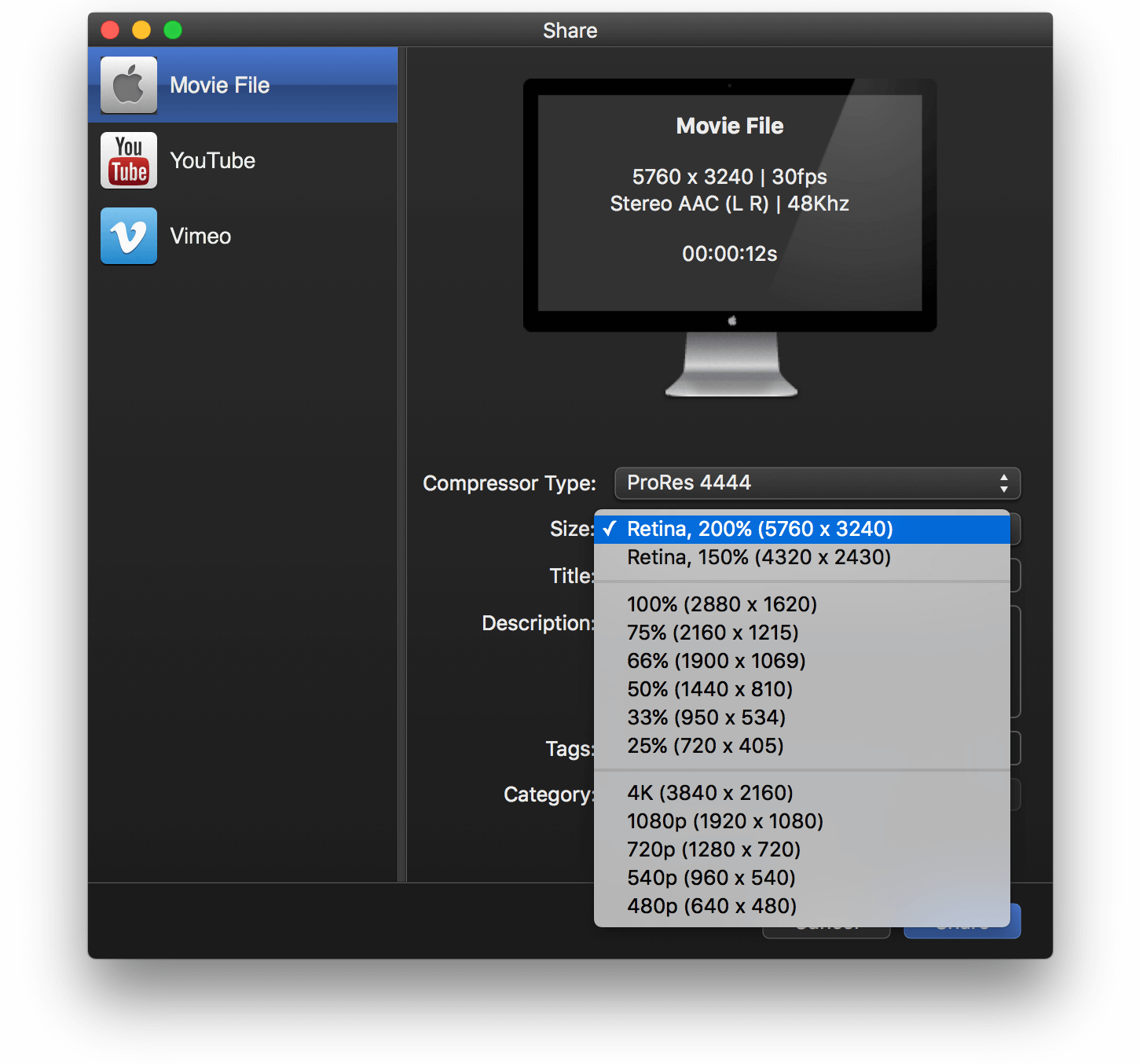Viewport: 1140px width, 1064px height.
Task: Select the 25% (720 x 405) size
Action: 801,746
